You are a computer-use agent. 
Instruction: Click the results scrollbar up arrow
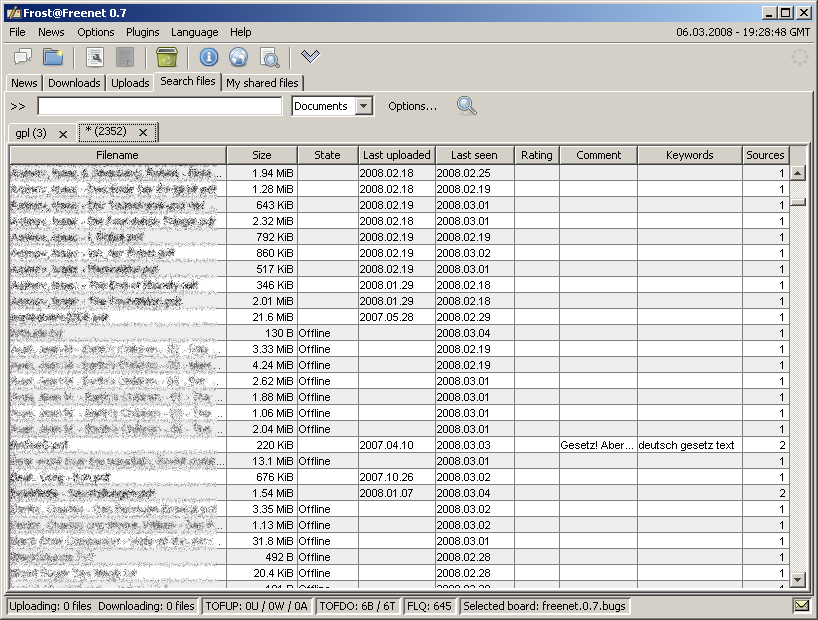pyautogui.click(x=798, y=173)
